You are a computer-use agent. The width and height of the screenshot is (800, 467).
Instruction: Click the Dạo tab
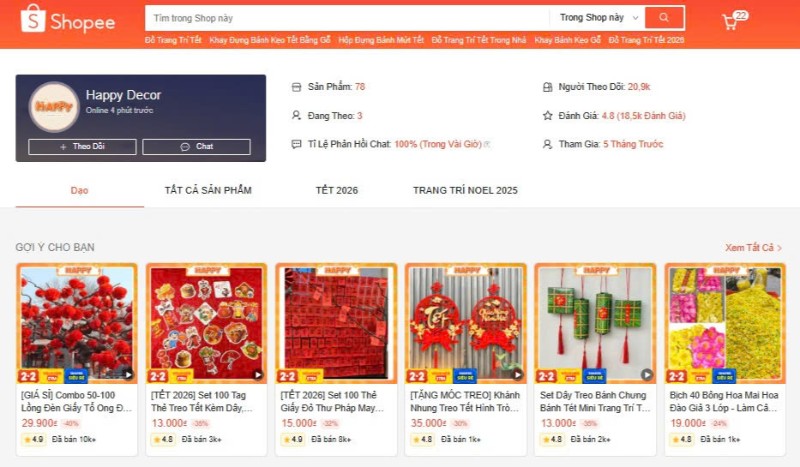click(80, 190)
